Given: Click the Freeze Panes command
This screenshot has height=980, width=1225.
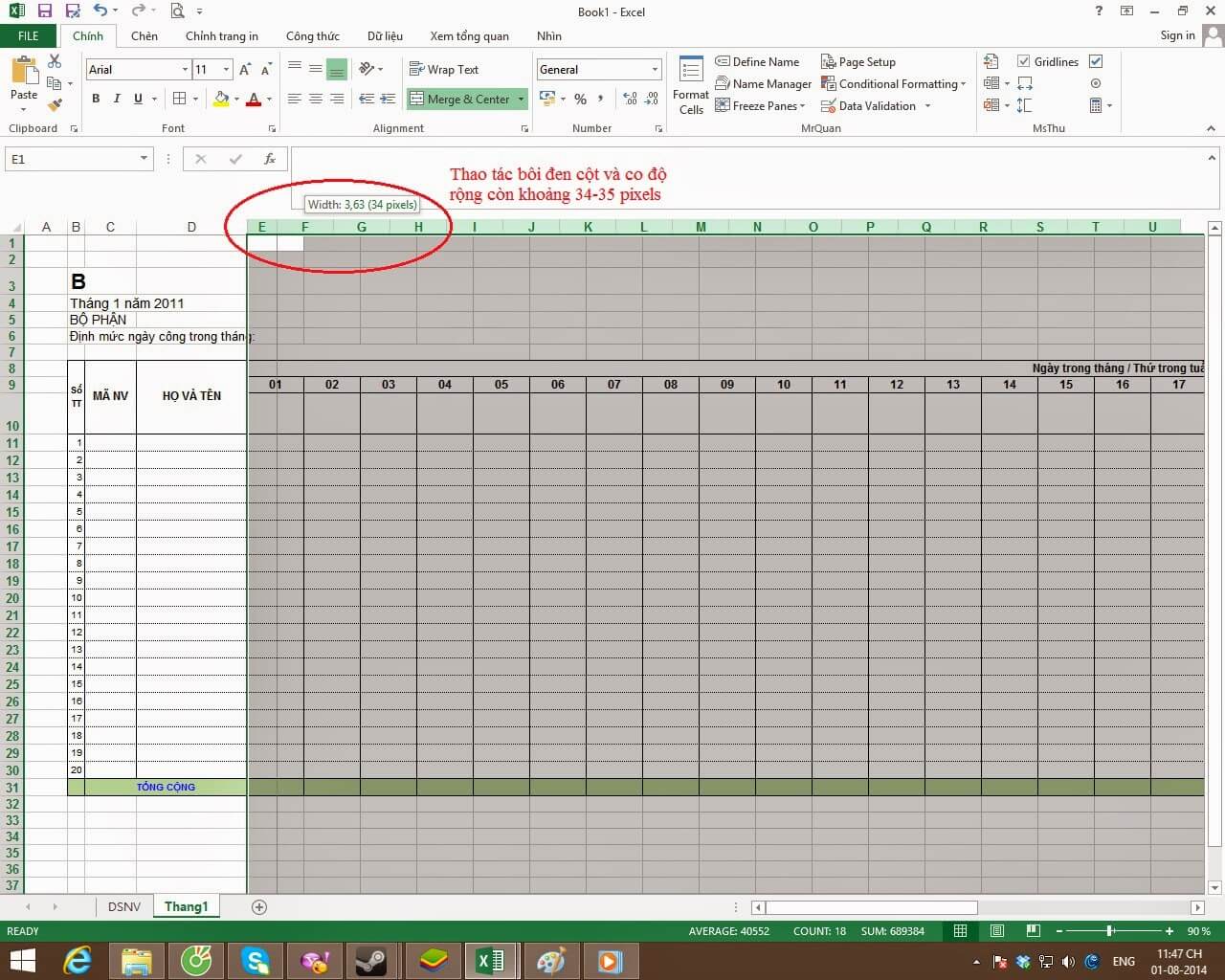Looking at the screenshot, I should 759,105.
